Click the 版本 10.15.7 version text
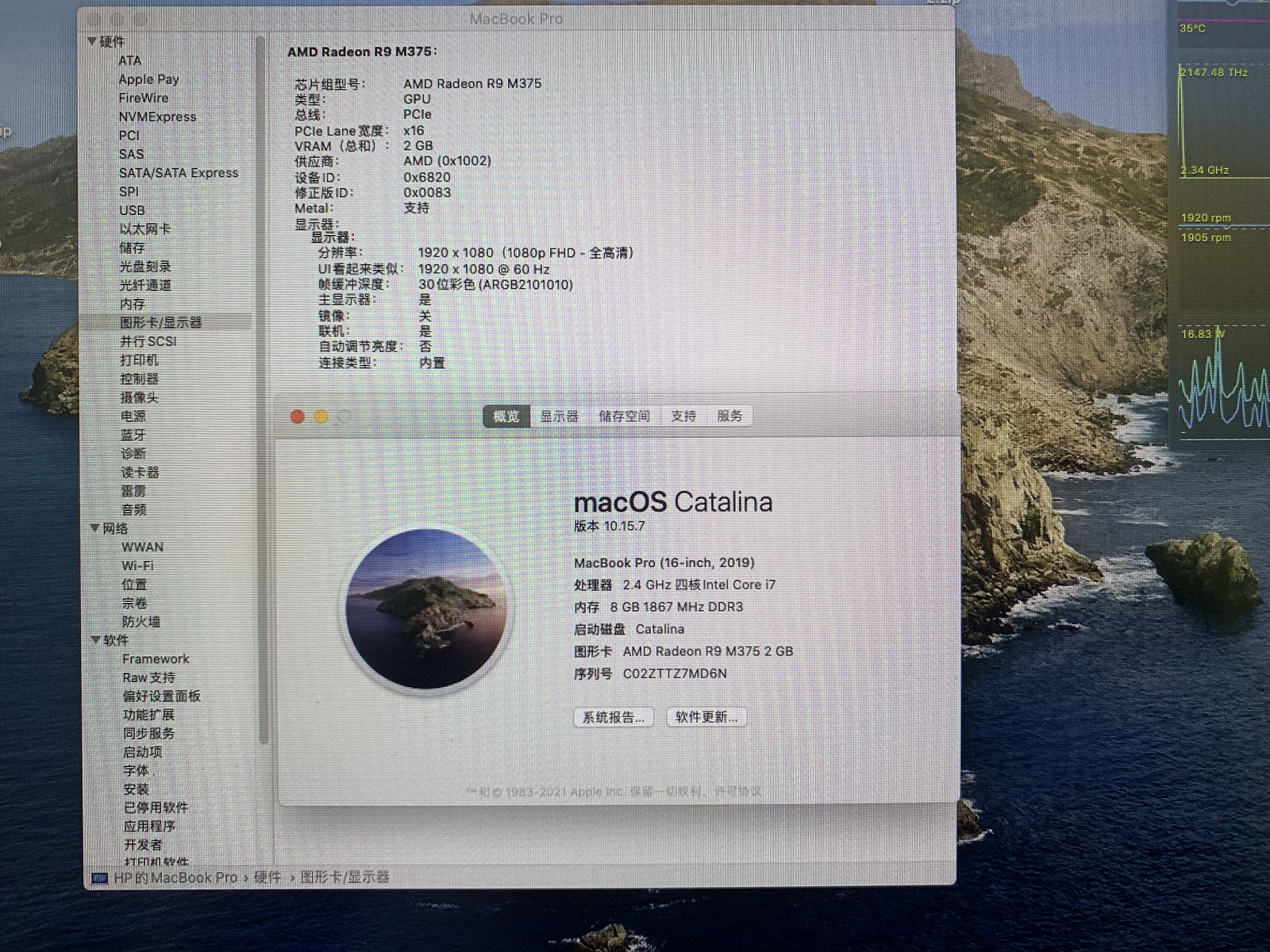Screen dimensions: 1270x952 point(610,526)
